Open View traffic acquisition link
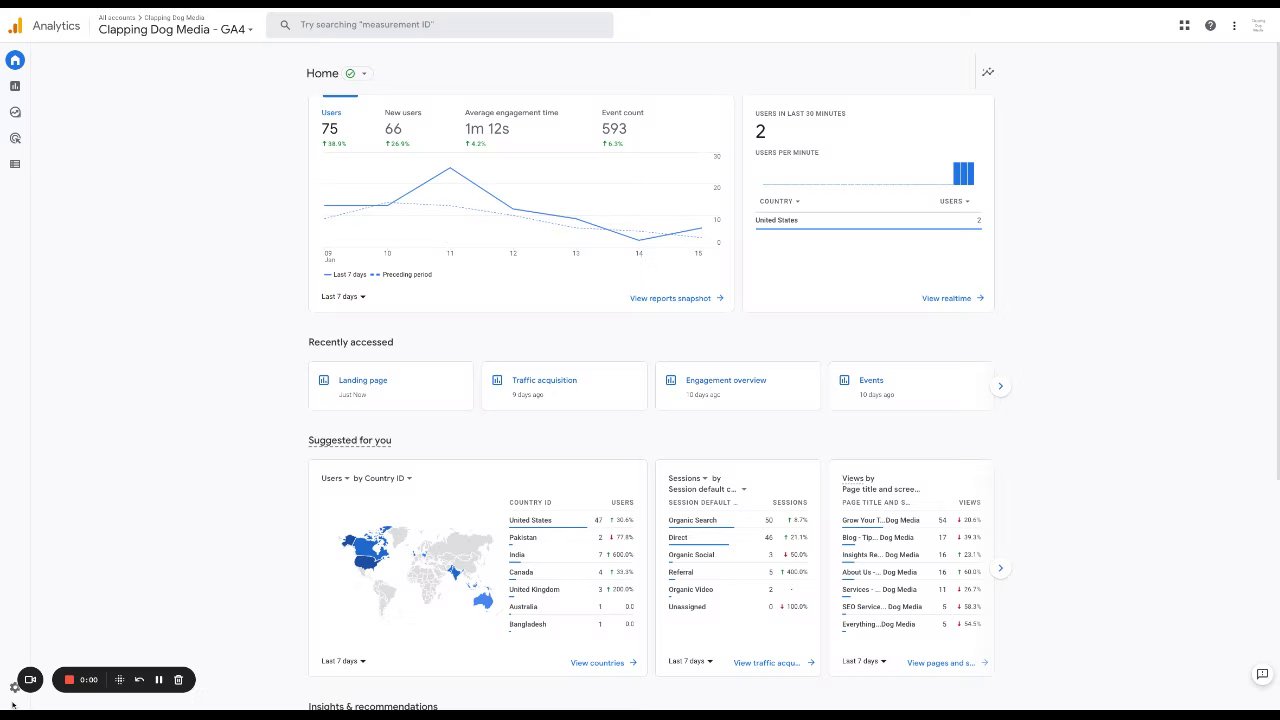This screenshot has width=1280, height=720. click(774, 663)
